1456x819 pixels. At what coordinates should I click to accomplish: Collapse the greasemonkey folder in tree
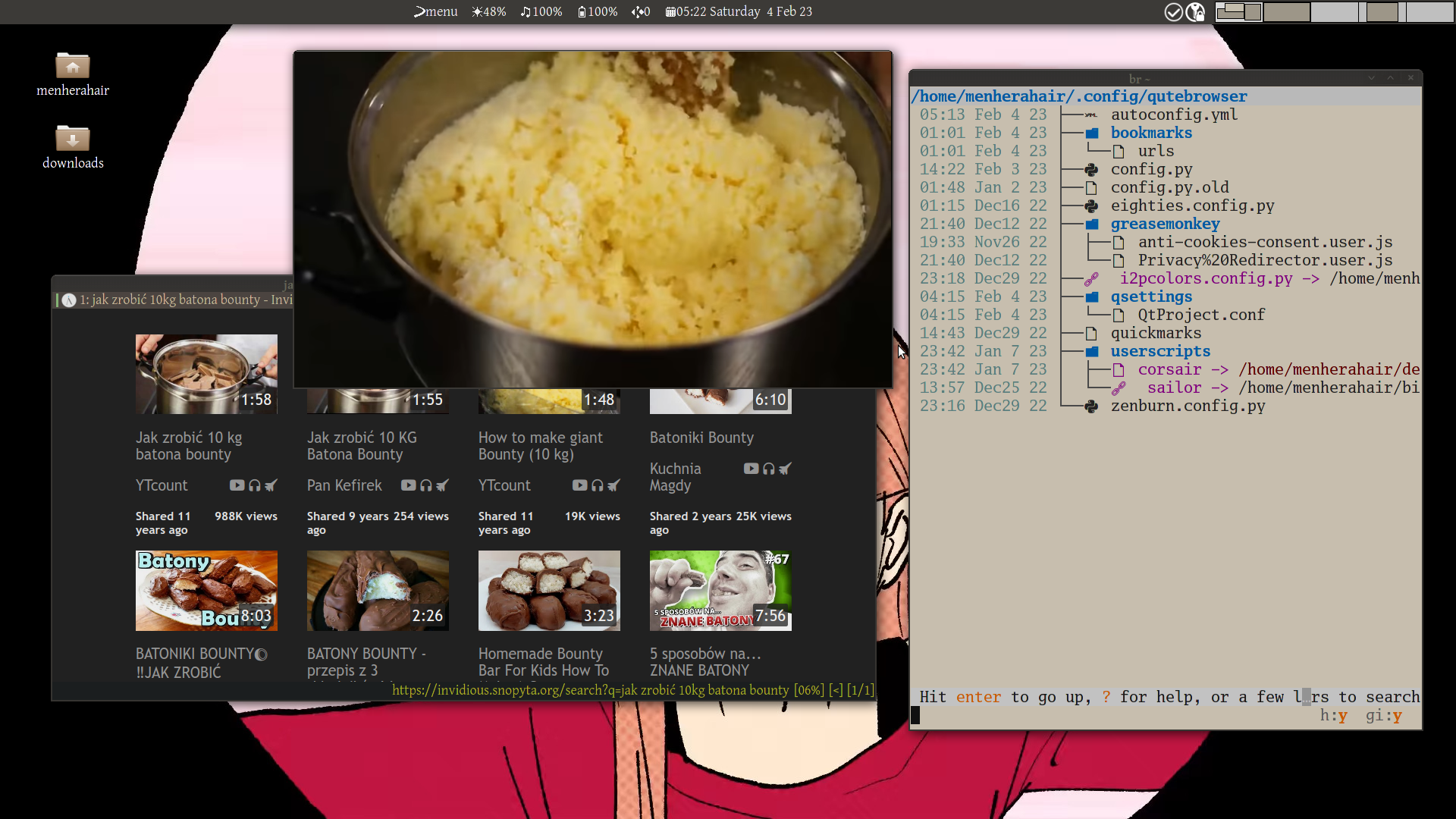tap(1165, 224)
